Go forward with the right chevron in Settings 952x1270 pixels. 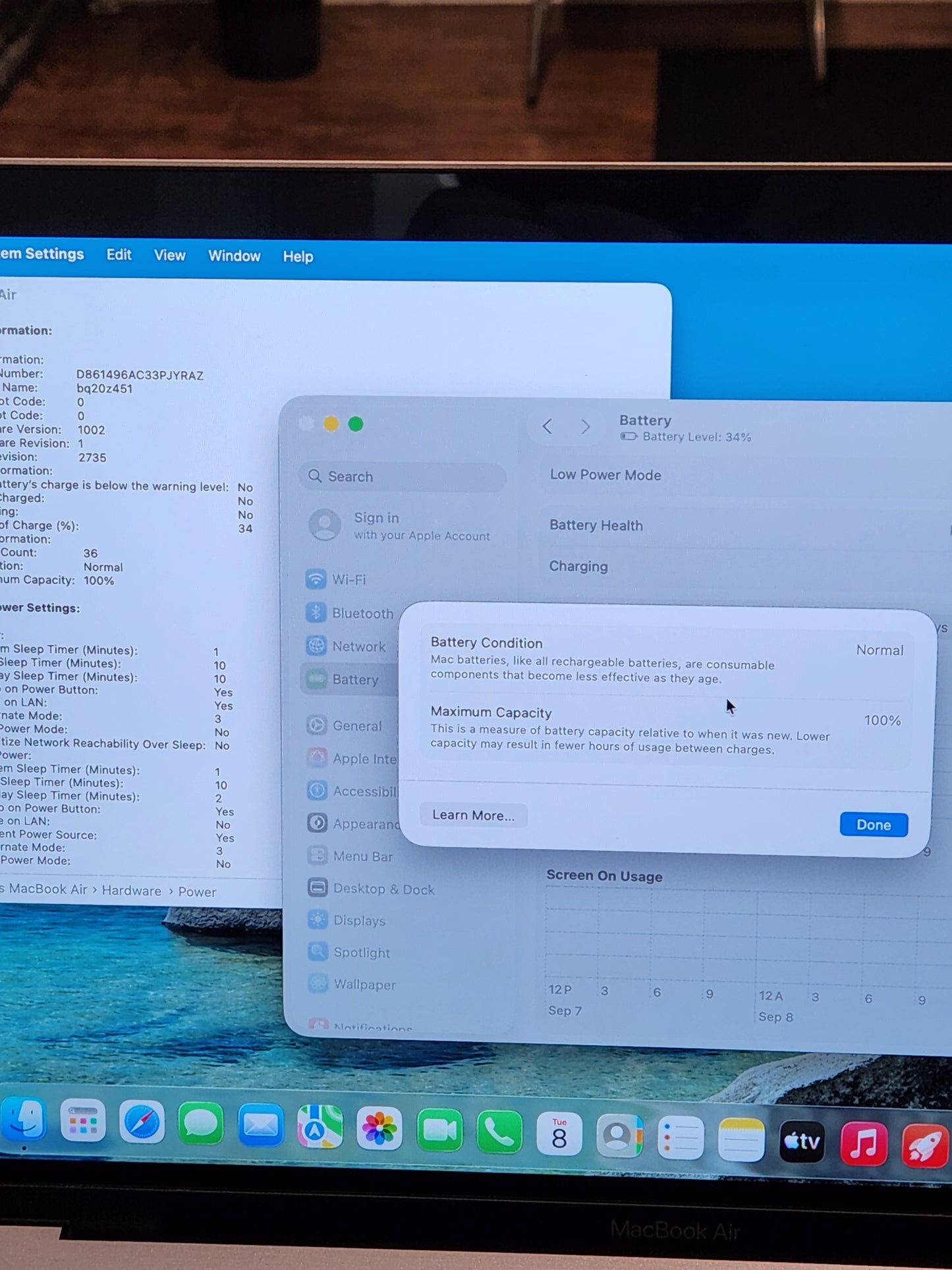(x=585, y=427)
